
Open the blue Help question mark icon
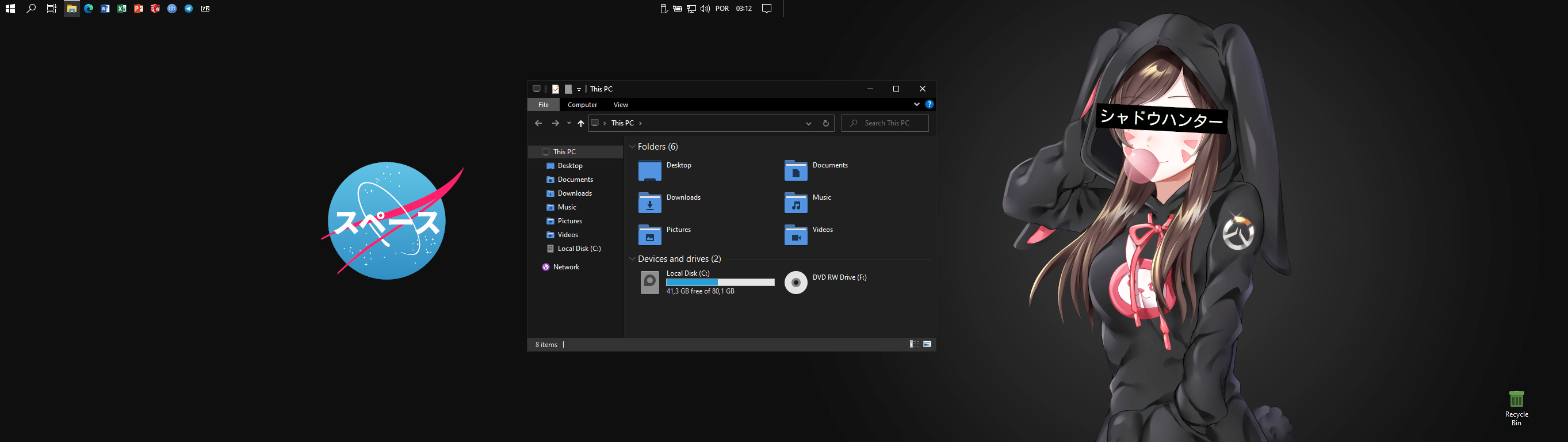coord(929,105)
